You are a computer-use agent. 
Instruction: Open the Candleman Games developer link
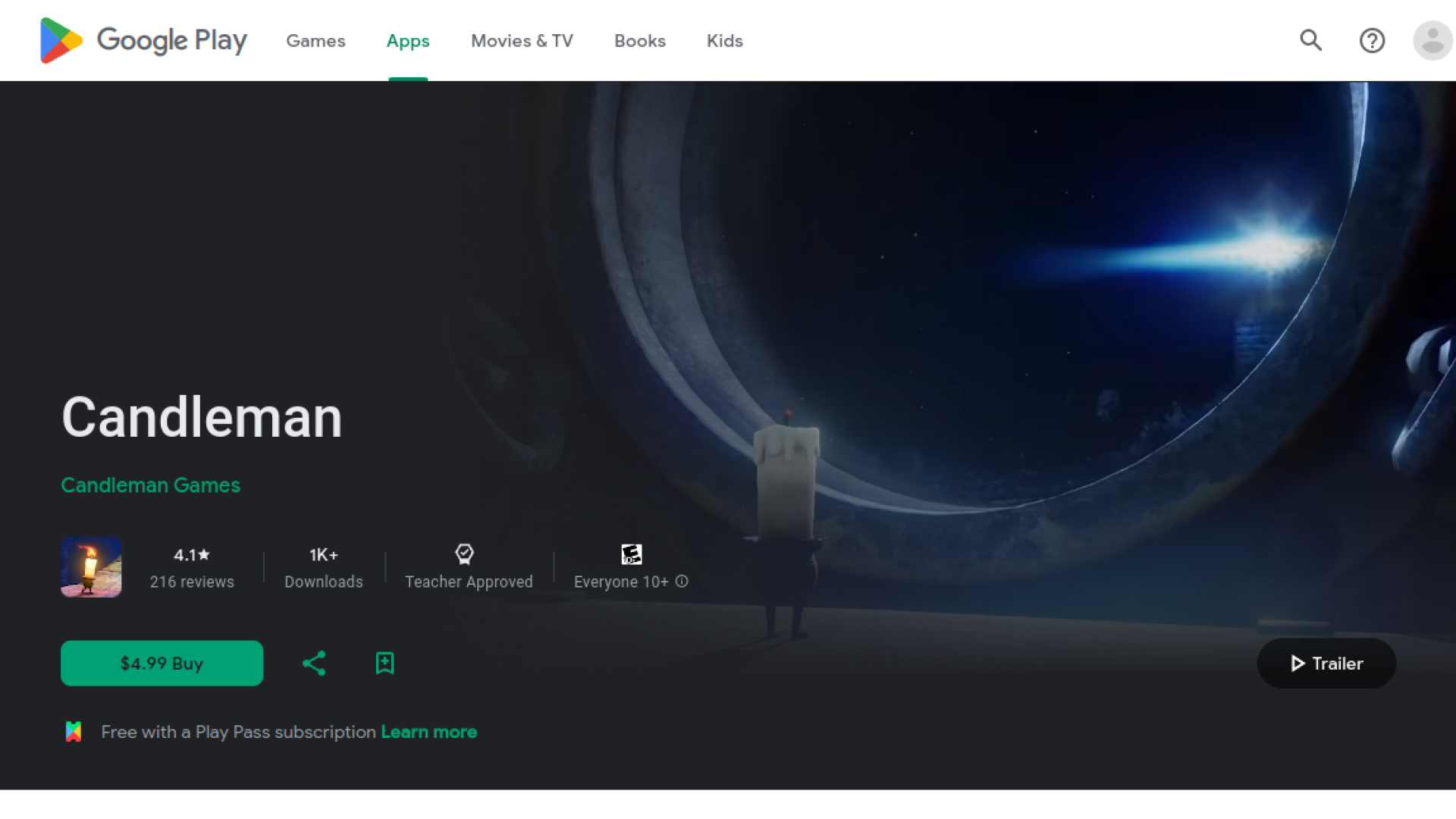tap(150, 485)
